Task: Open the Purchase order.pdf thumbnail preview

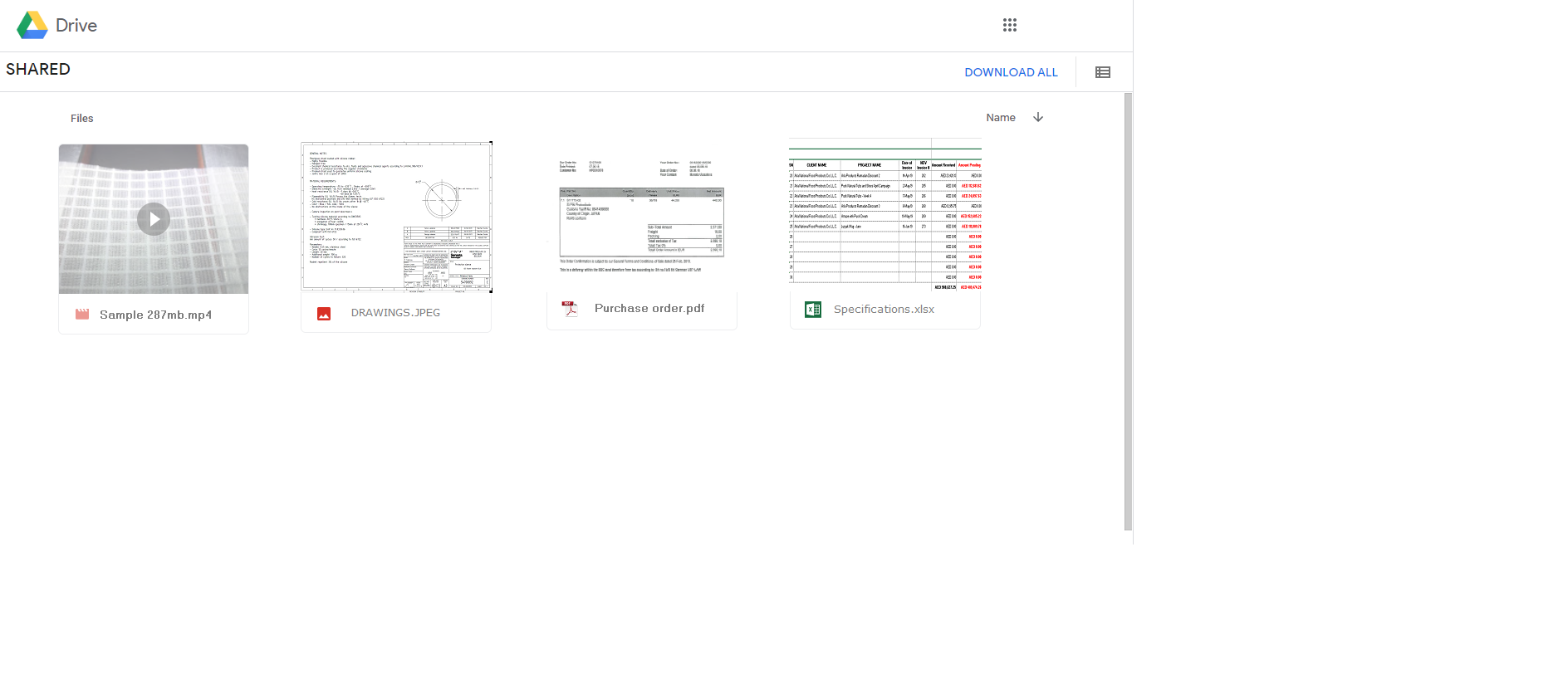Action: pyautogui.click(x=642, y=217)
